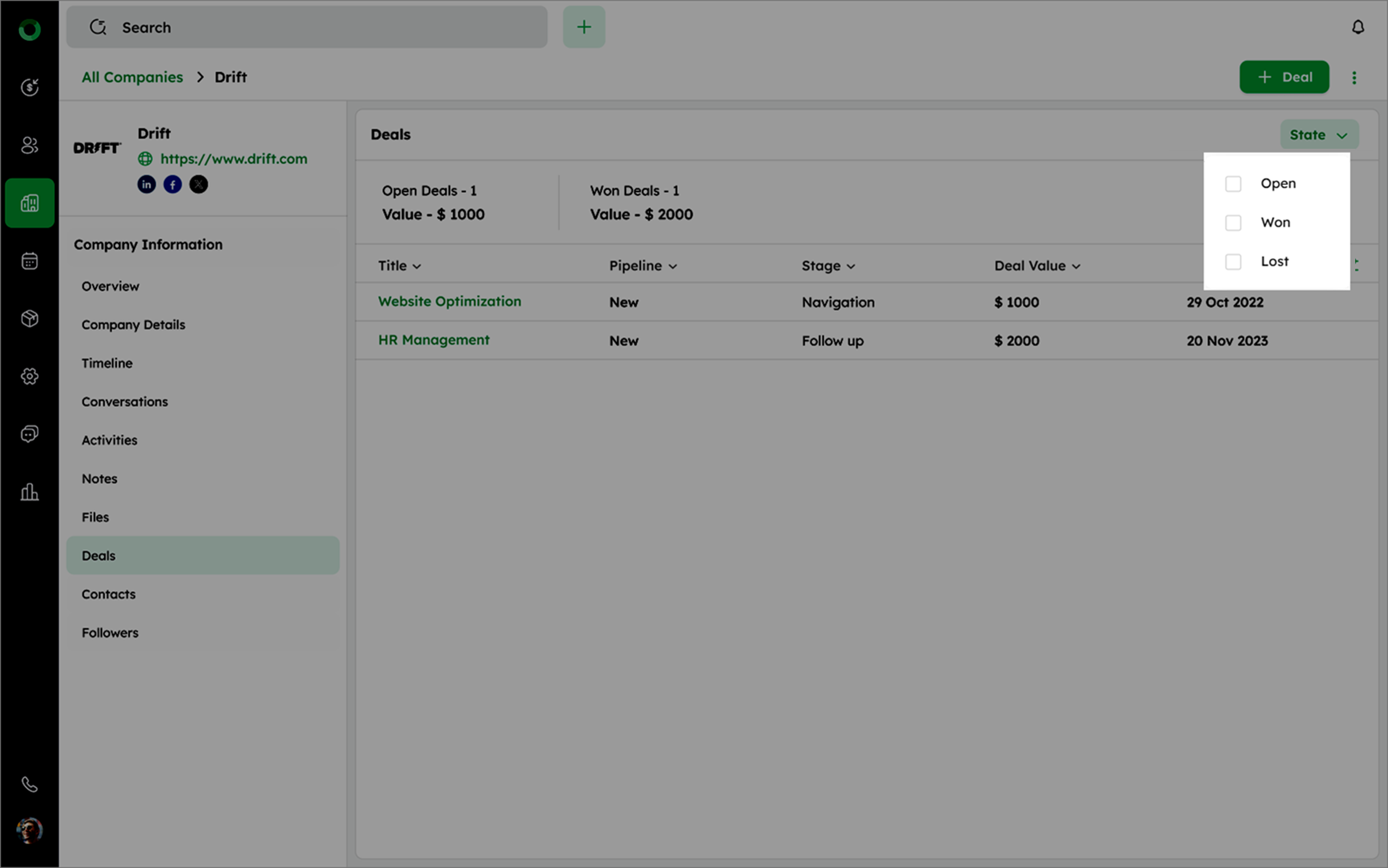Check the Lost state checkbox

(1233, 262)
